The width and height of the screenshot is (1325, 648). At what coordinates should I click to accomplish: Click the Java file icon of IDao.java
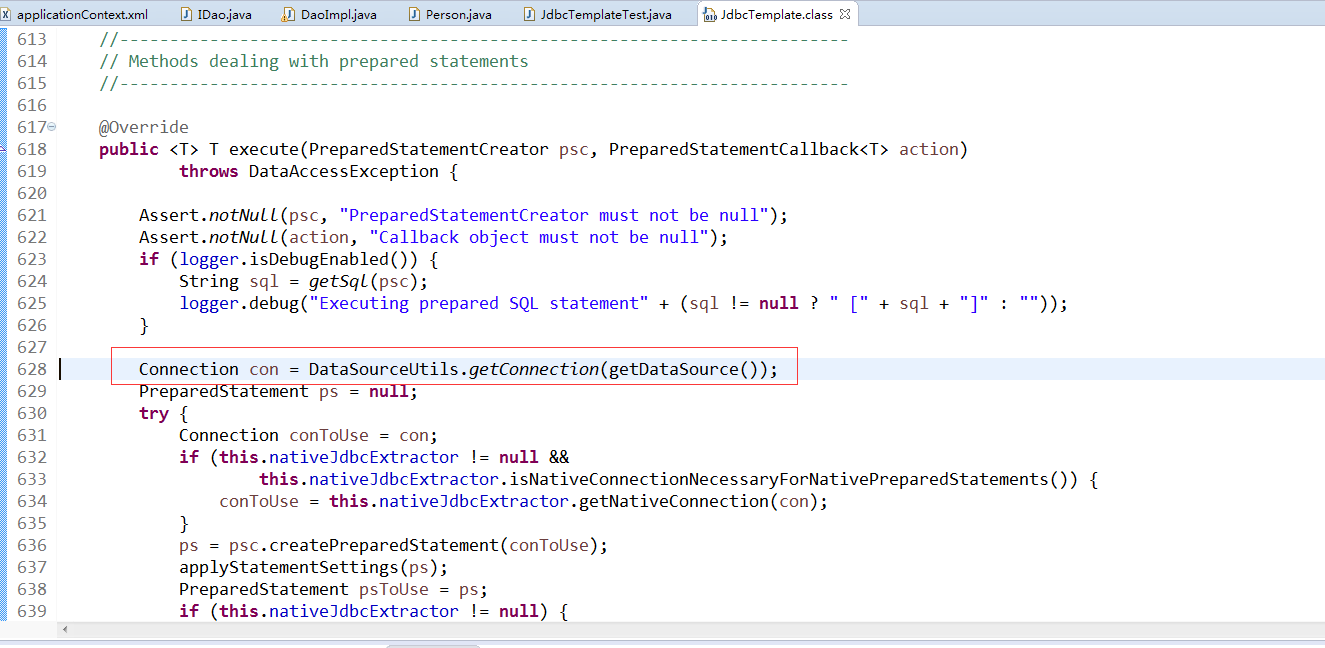click(x=187, y=15)
